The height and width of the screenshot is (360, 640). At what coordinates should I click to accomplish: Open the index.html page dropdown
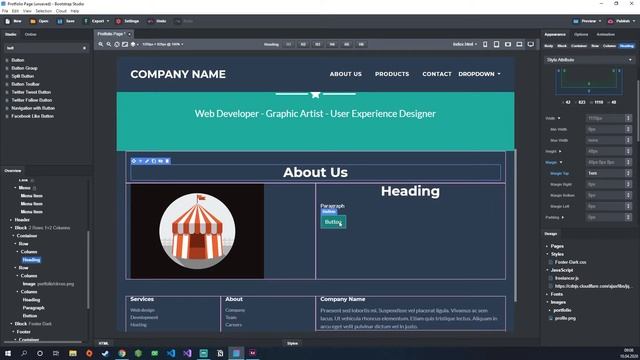coord(464,44)
